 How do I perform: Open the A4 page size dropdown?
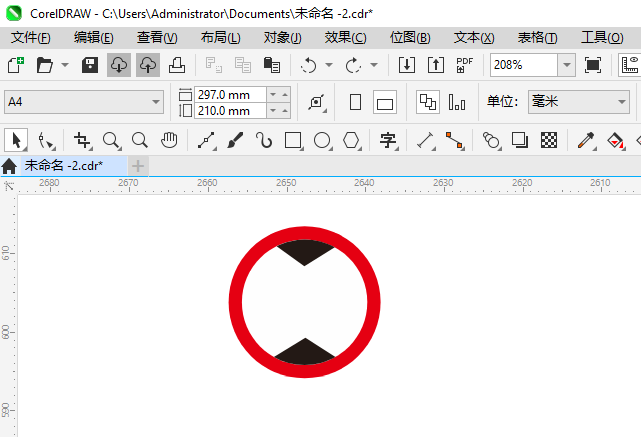tap(84, 102)
